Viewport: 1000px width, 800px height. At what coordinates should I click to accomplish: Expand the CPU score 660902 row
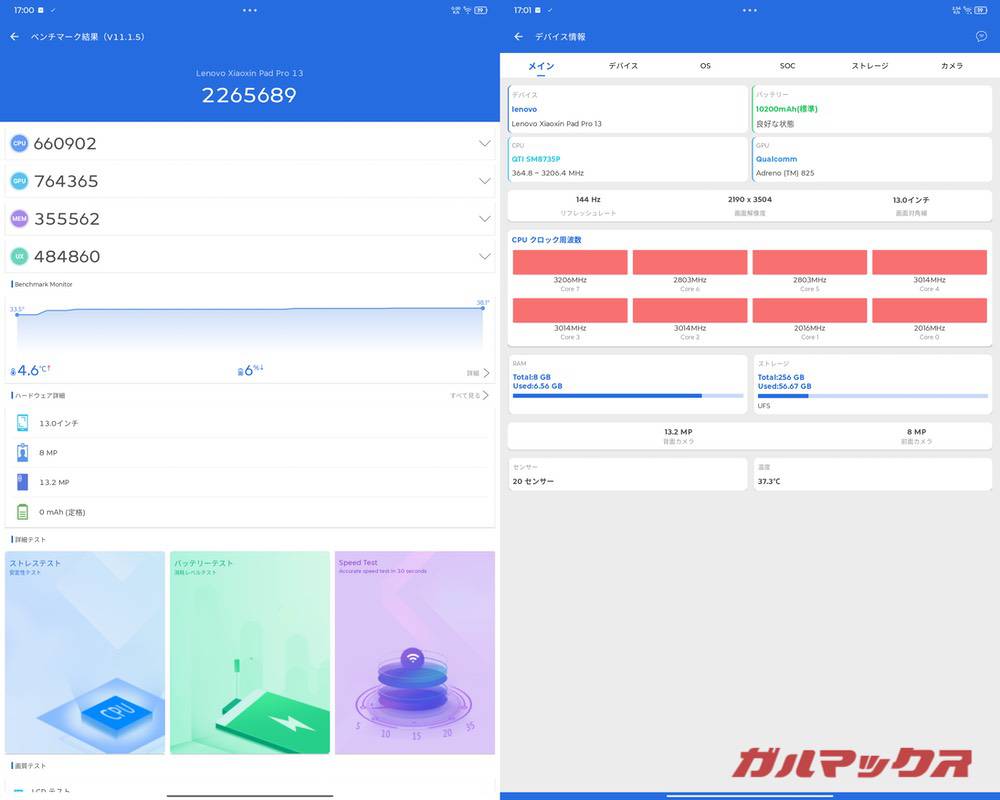pyautogui.click(x=250, y=144)
